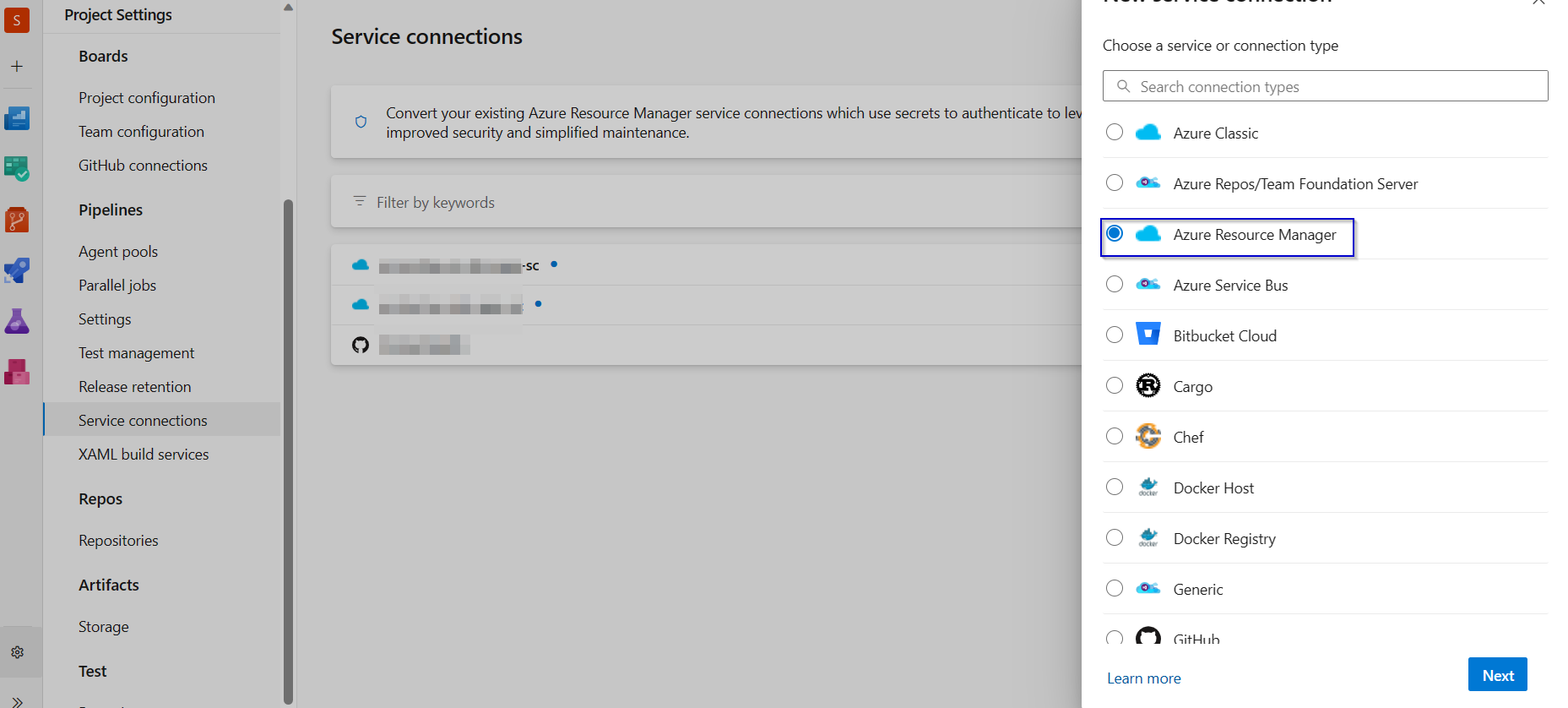
Task: Close the New service connection panel
Action: coord(1538,2)
